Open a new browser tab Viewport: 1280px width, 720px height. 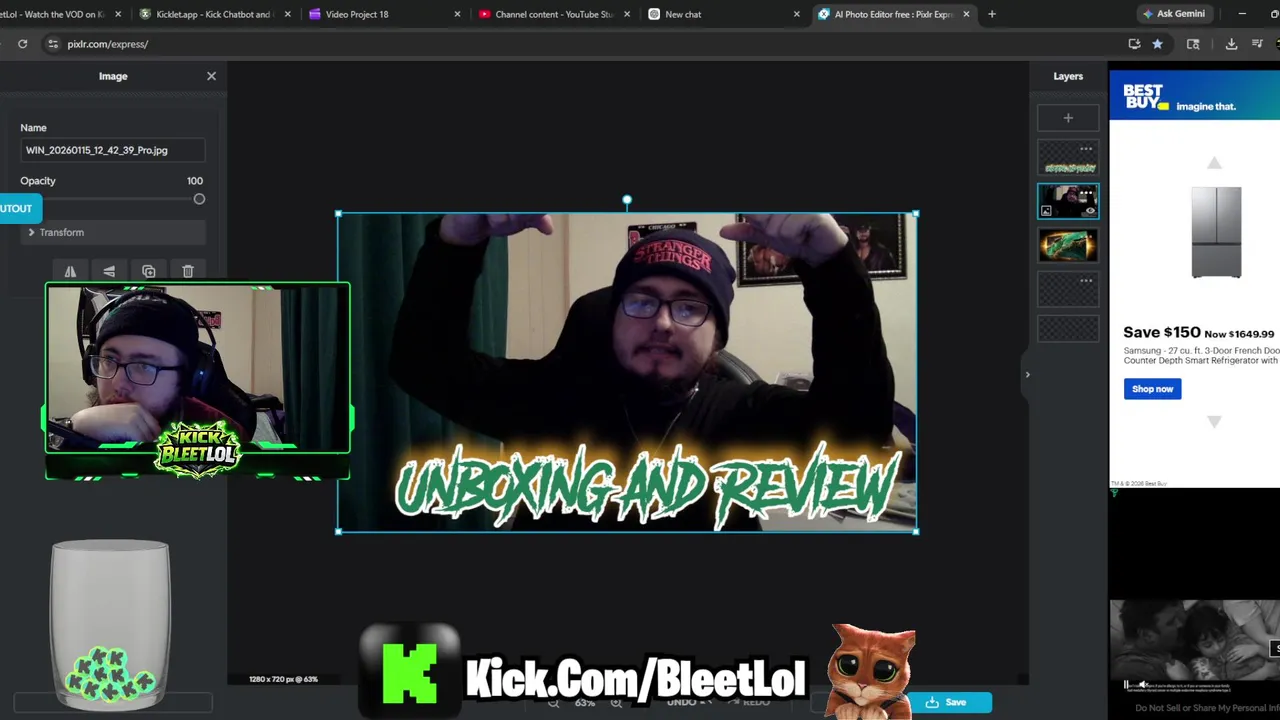point(992,14)
